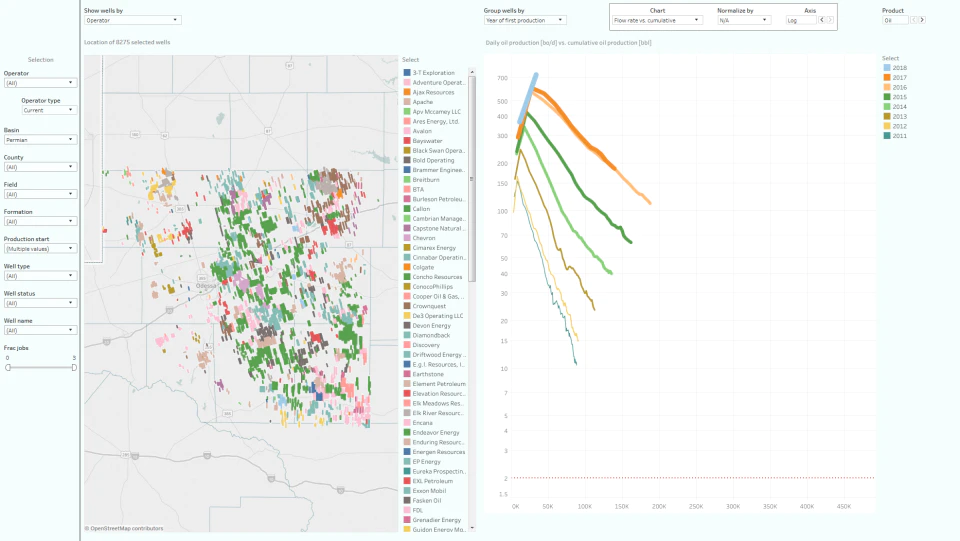Select the 2015 legend color swatch
960x541 pixels.
pos(887,97)
